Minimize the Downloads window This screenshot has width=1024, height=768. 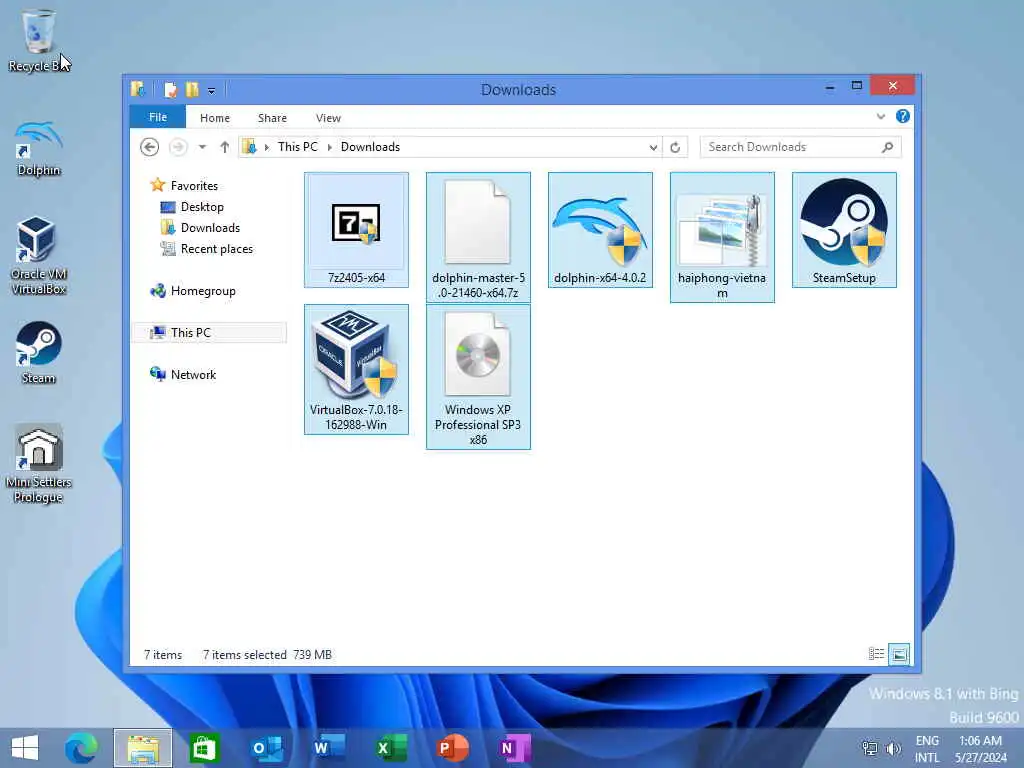pyautogui.click(x=830, y=87)
